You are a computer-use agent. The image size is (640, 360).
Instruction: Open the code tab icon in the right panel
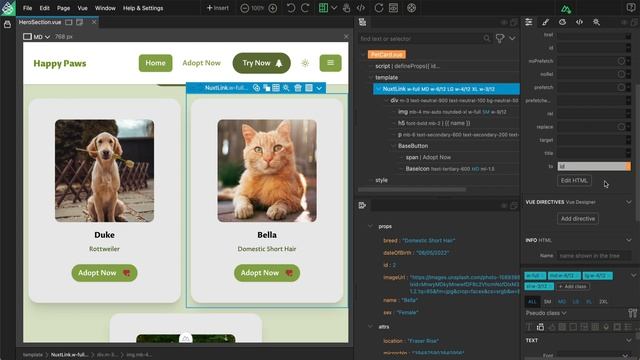click(579, 22)
